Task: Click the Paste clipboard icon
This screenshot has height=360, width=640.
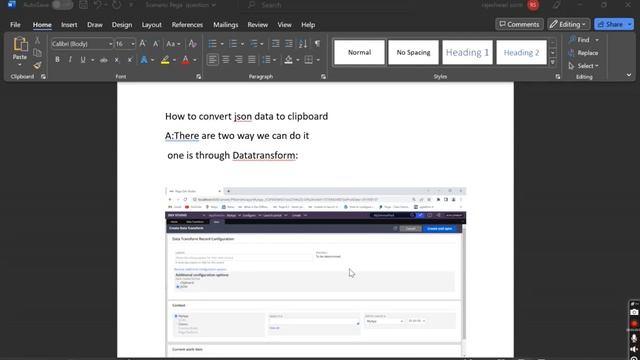Action: click(x=20, y=44)
